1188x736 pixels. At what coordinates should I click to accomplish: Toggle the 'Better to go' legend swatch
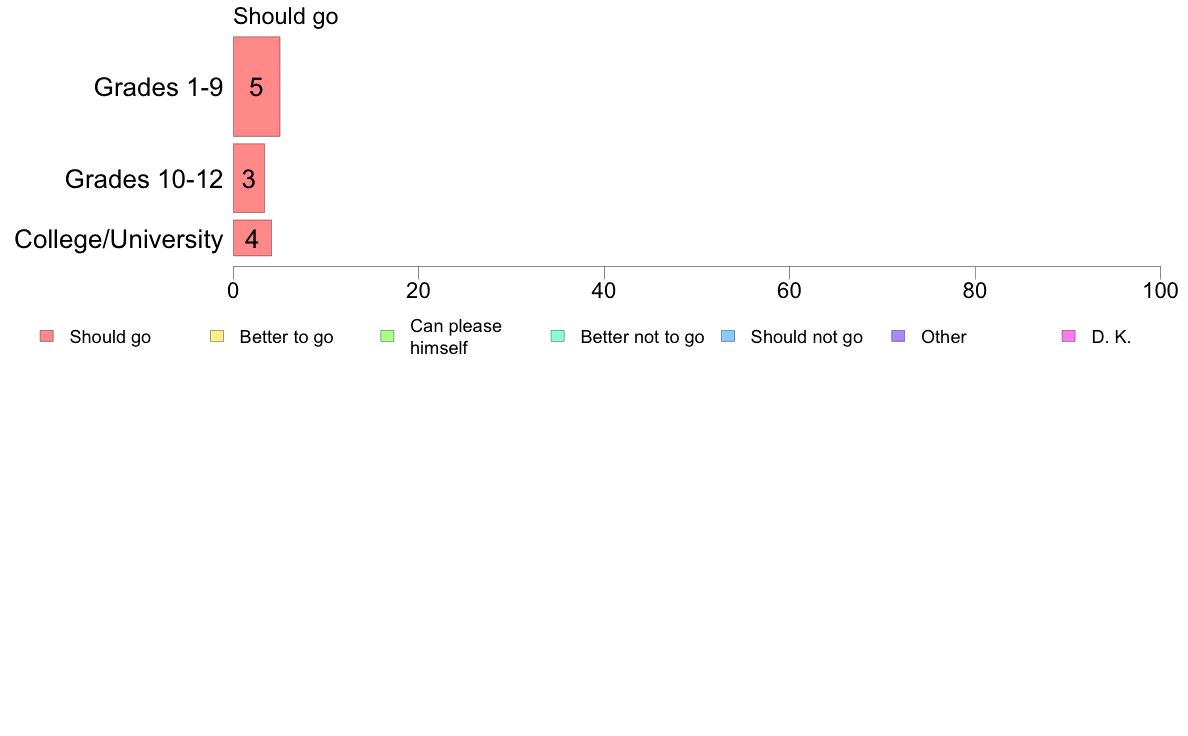(217, 336)
